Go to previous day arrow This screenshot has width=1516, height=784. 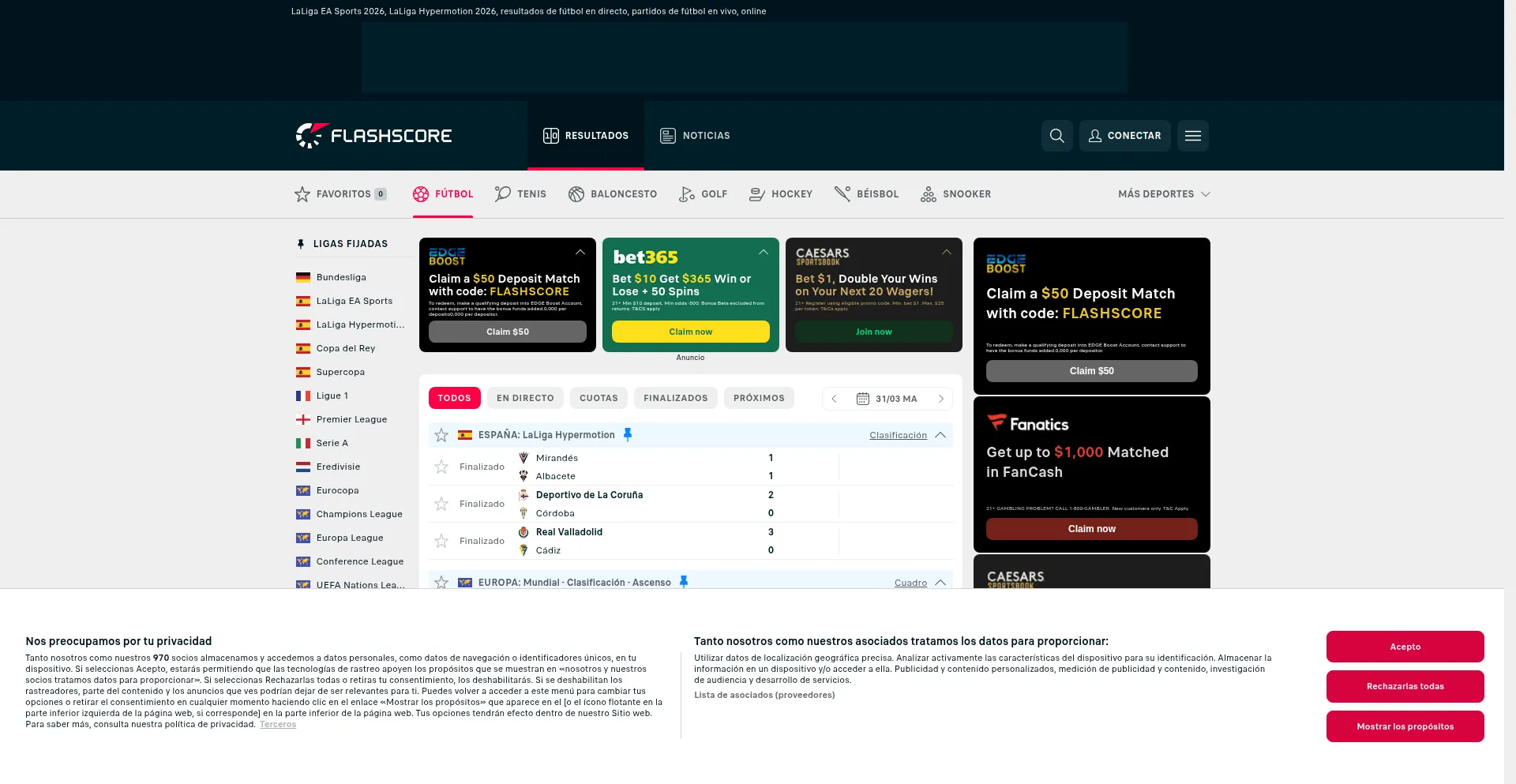834,399
